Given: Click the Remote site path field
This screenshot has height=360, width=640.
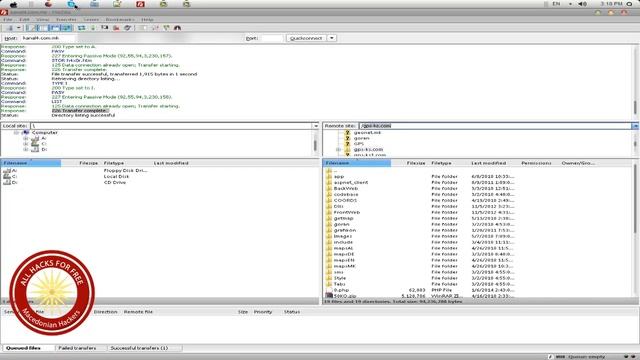Looking at the screenshot, I should point(495,126).
